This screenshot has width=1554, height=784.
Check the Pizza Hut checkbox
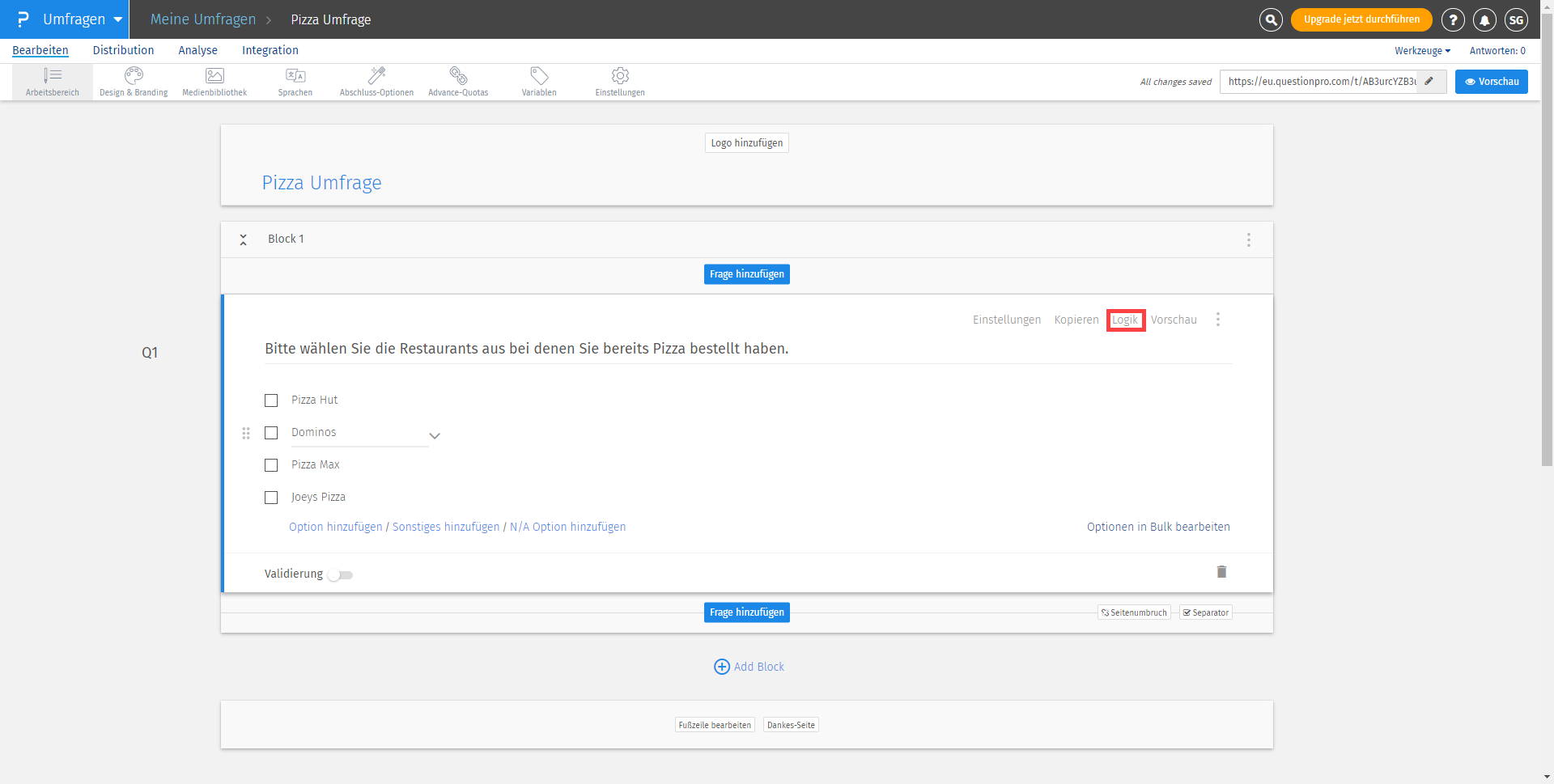coord(271,400)
